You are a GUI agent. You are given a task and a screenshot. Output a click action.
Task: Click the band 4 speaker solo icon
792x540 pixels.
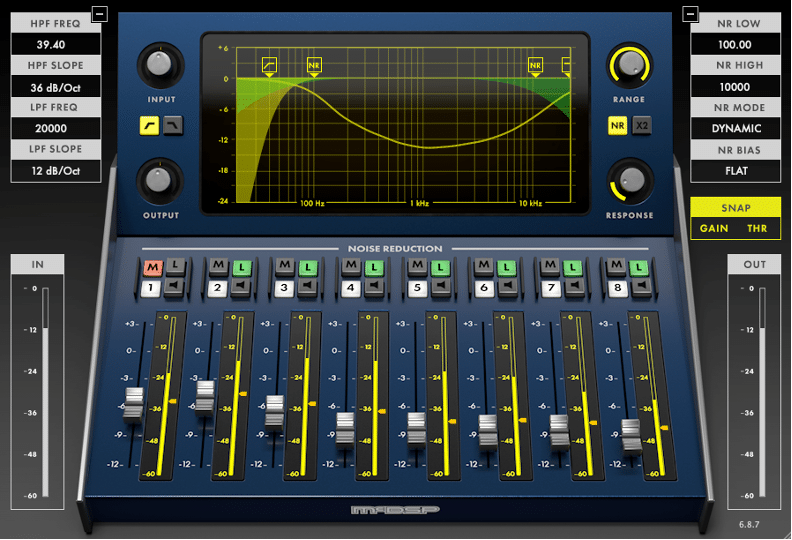(375, 288)
